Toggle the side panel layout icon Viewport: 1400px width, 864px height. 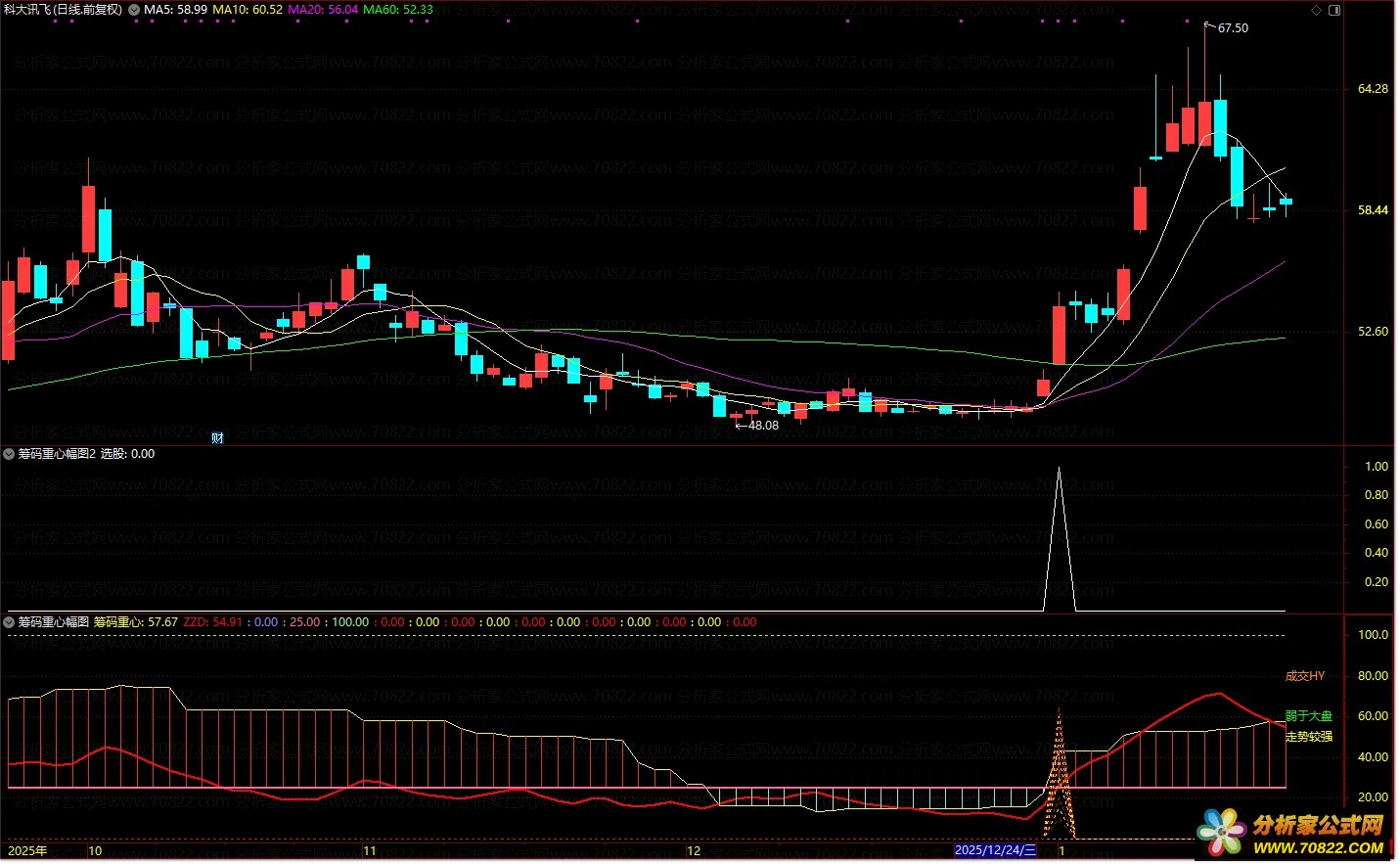pos(1333,10)
